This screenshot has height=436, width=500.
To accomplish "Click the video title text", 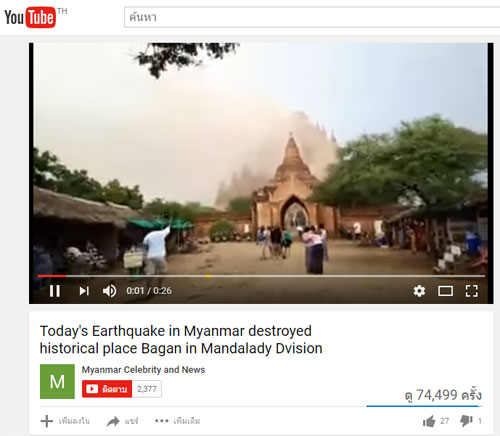I will click(181, 340).
